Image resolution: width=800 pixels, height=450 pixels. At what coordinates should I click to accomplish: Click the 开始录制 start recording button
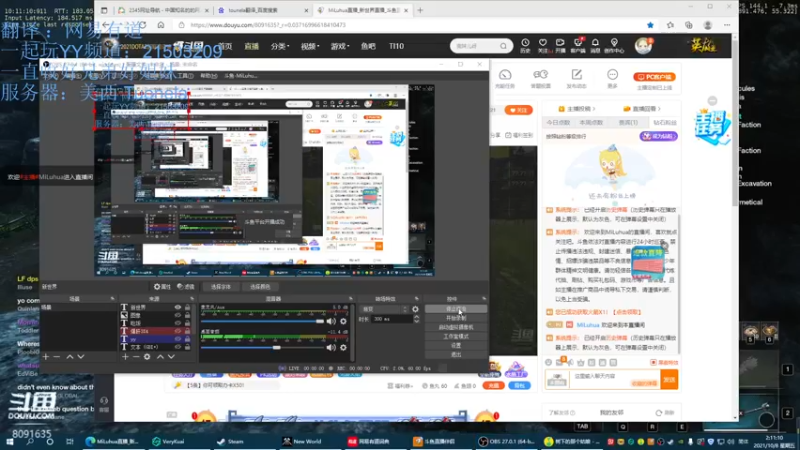click(x=456, y=318)
